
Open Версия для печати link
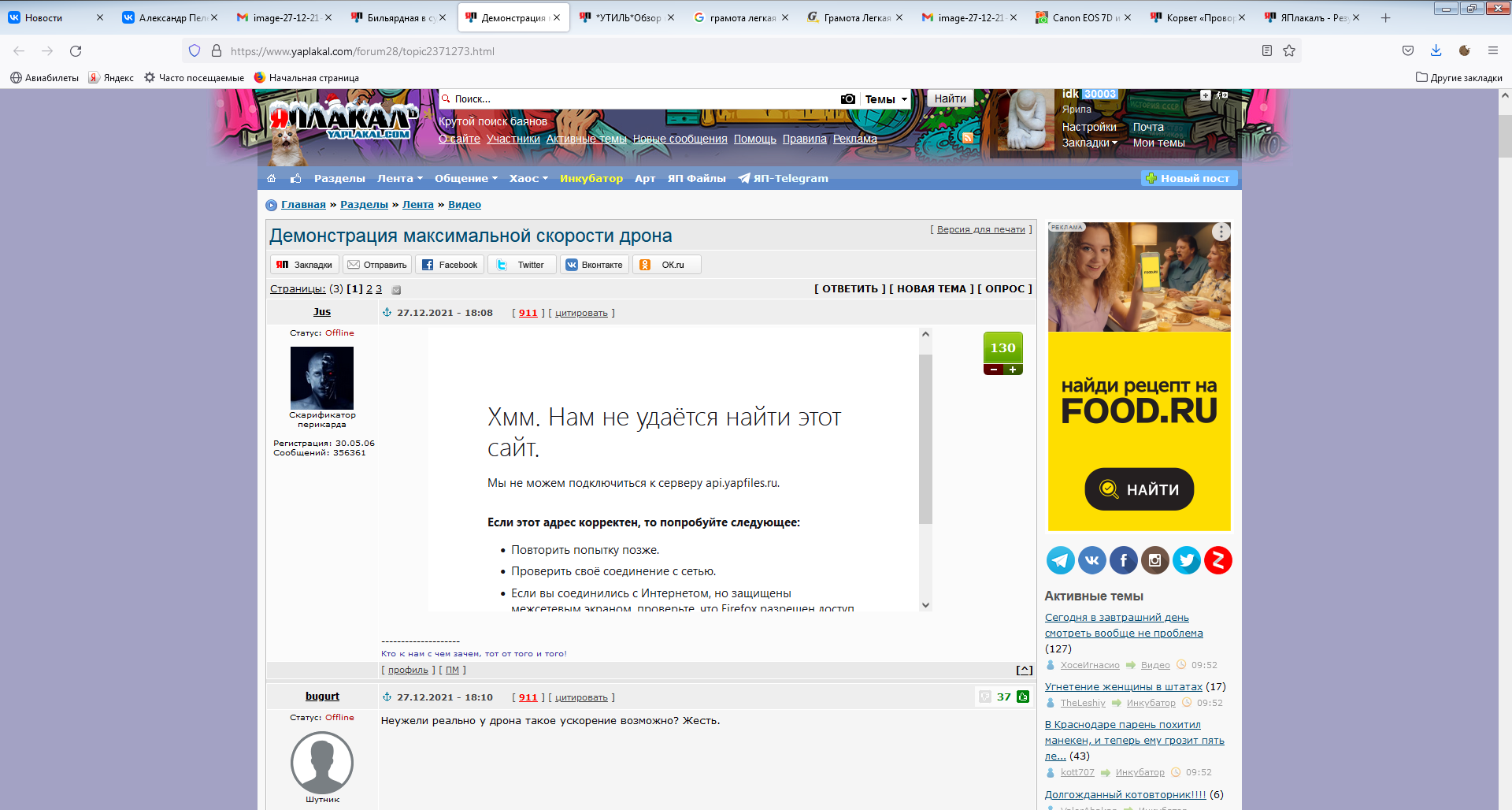click(981, 229)
